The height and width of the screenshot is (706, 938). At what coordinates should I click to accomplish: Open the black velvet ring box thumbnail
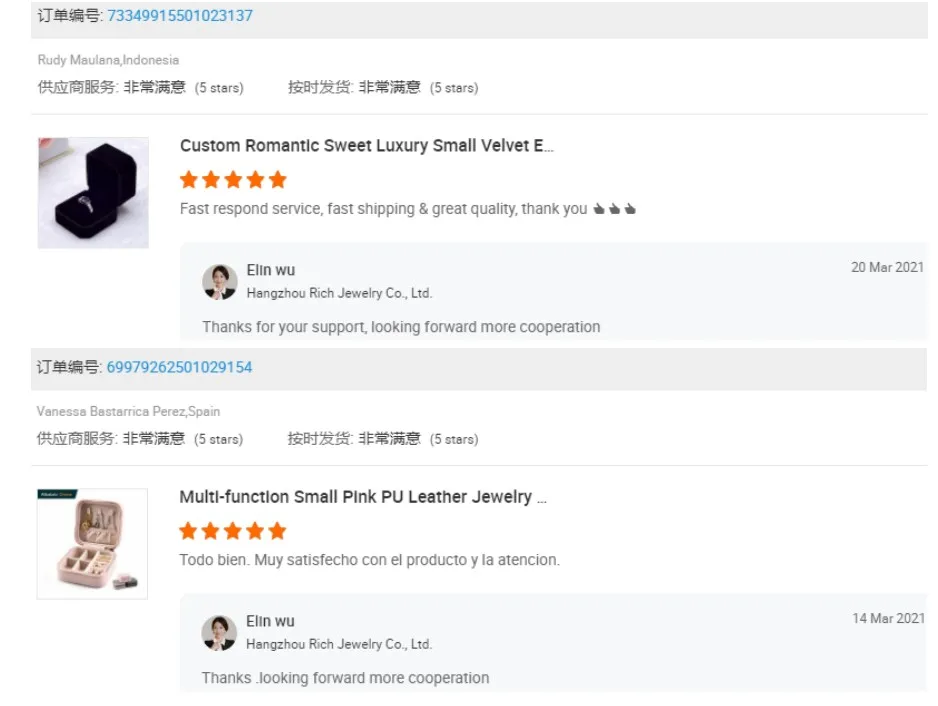(x=93, y=193)
